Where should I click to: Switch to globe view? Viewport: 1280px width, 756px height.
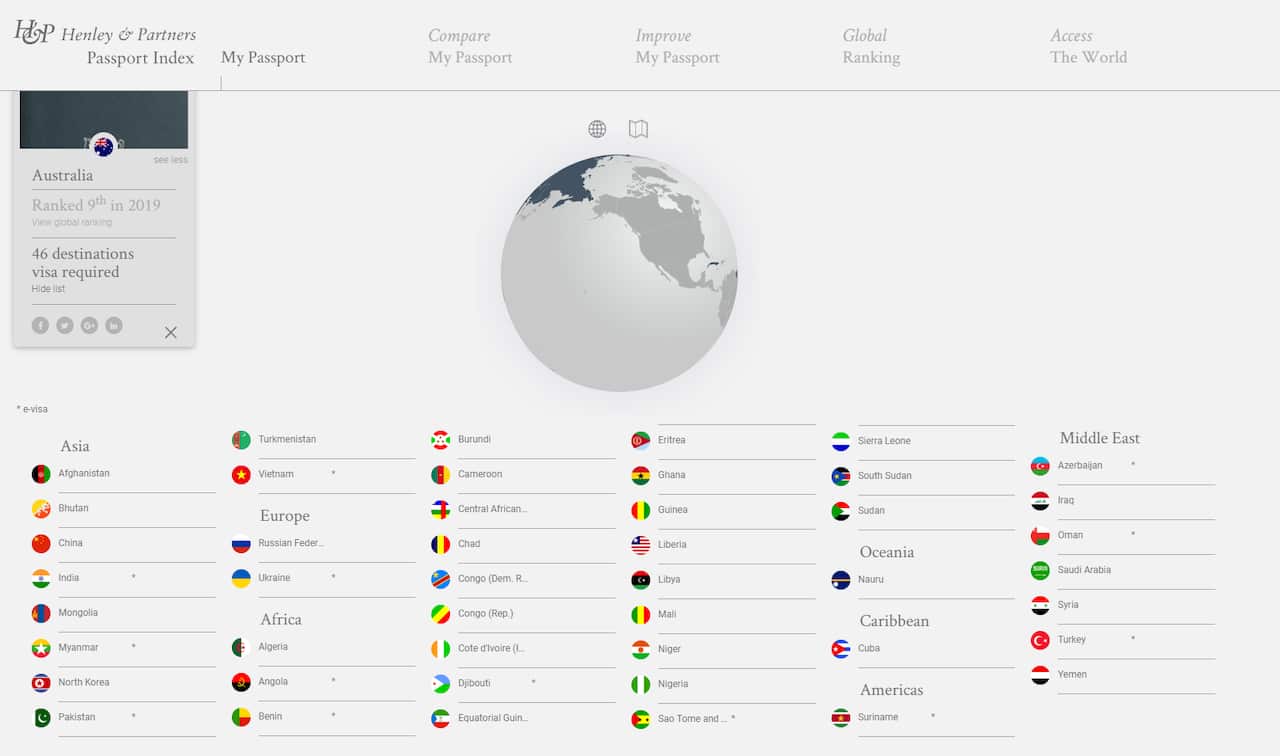click(597, 128)
